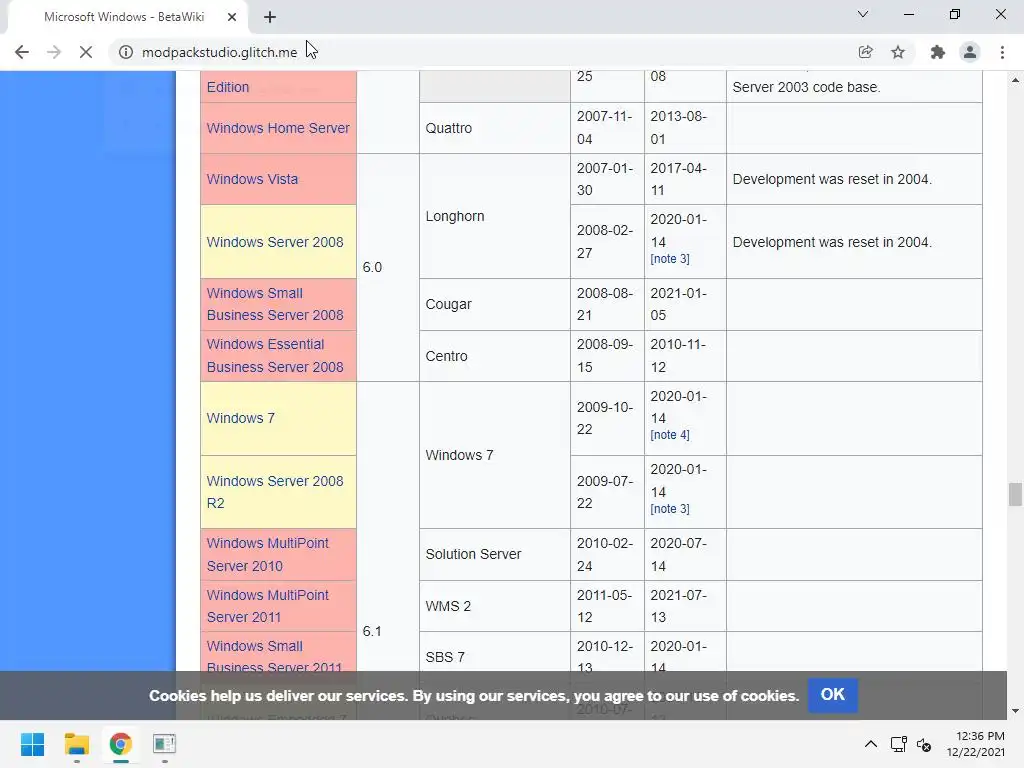1024x768 pixels.
Task: Open the Windows Vista link
Action: 252,179
